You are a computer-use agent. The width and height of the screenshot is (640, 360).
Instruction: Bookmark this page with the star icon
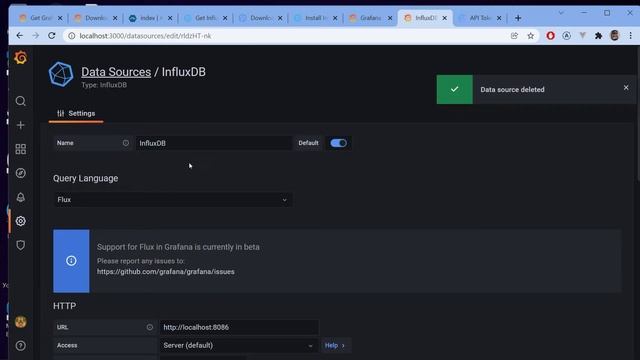tap(530, 36)
